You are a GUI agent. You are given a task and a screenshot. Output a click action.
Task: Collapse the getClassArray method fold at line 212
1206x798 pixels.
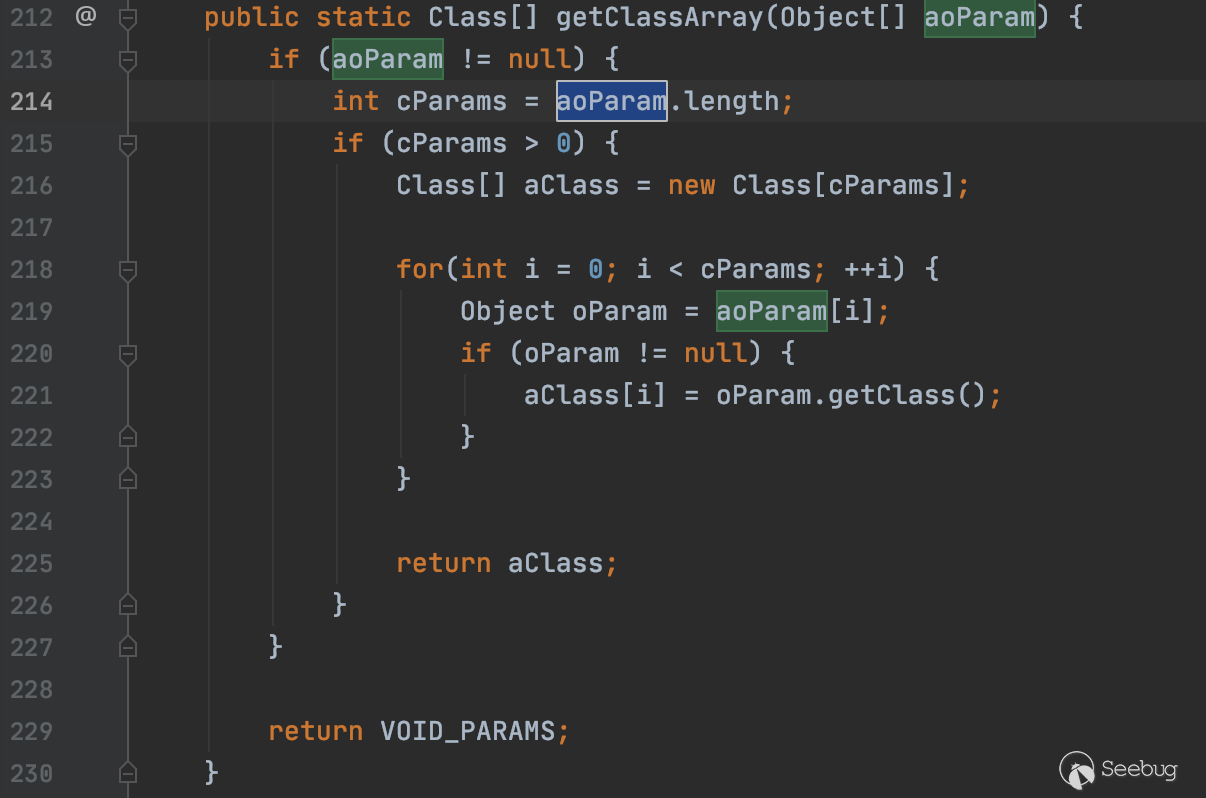click(x=127, y=18)
